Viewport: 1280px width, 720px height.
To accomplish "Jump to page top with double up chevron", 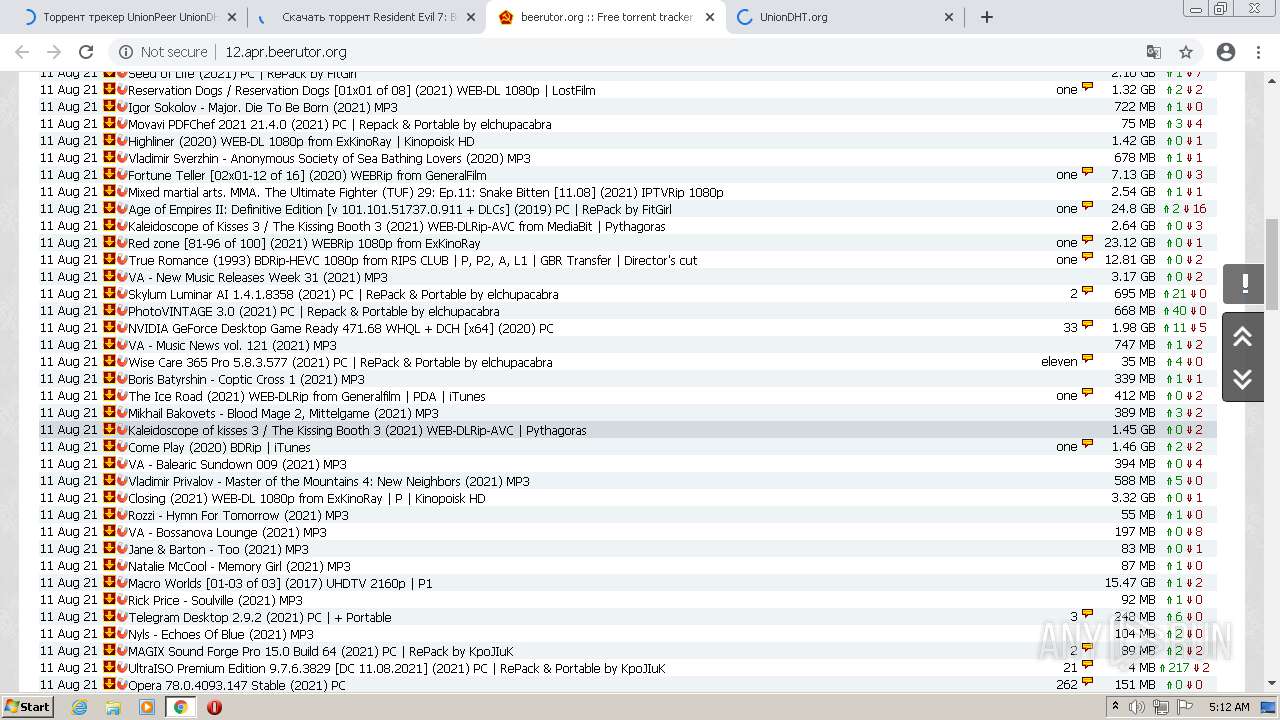I will tap(1243, 337).
